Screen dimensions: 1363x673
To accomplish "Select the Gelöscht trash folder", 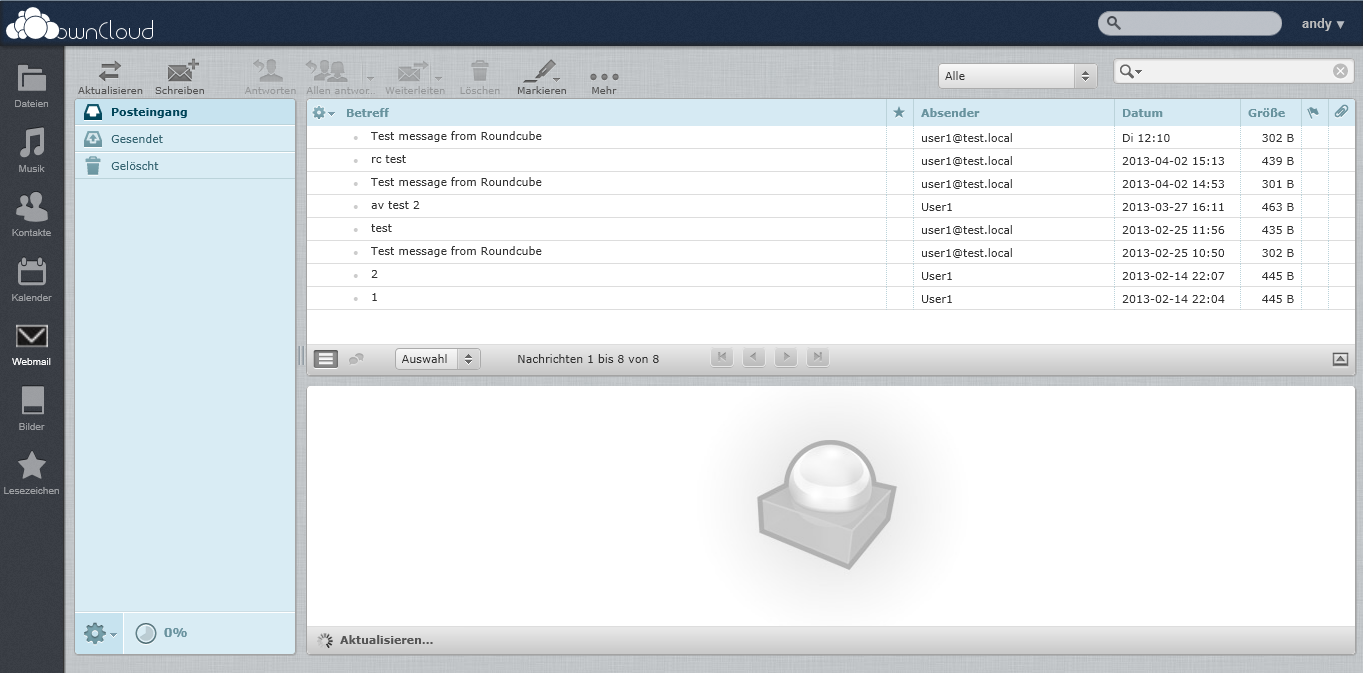I will (135, 166).
